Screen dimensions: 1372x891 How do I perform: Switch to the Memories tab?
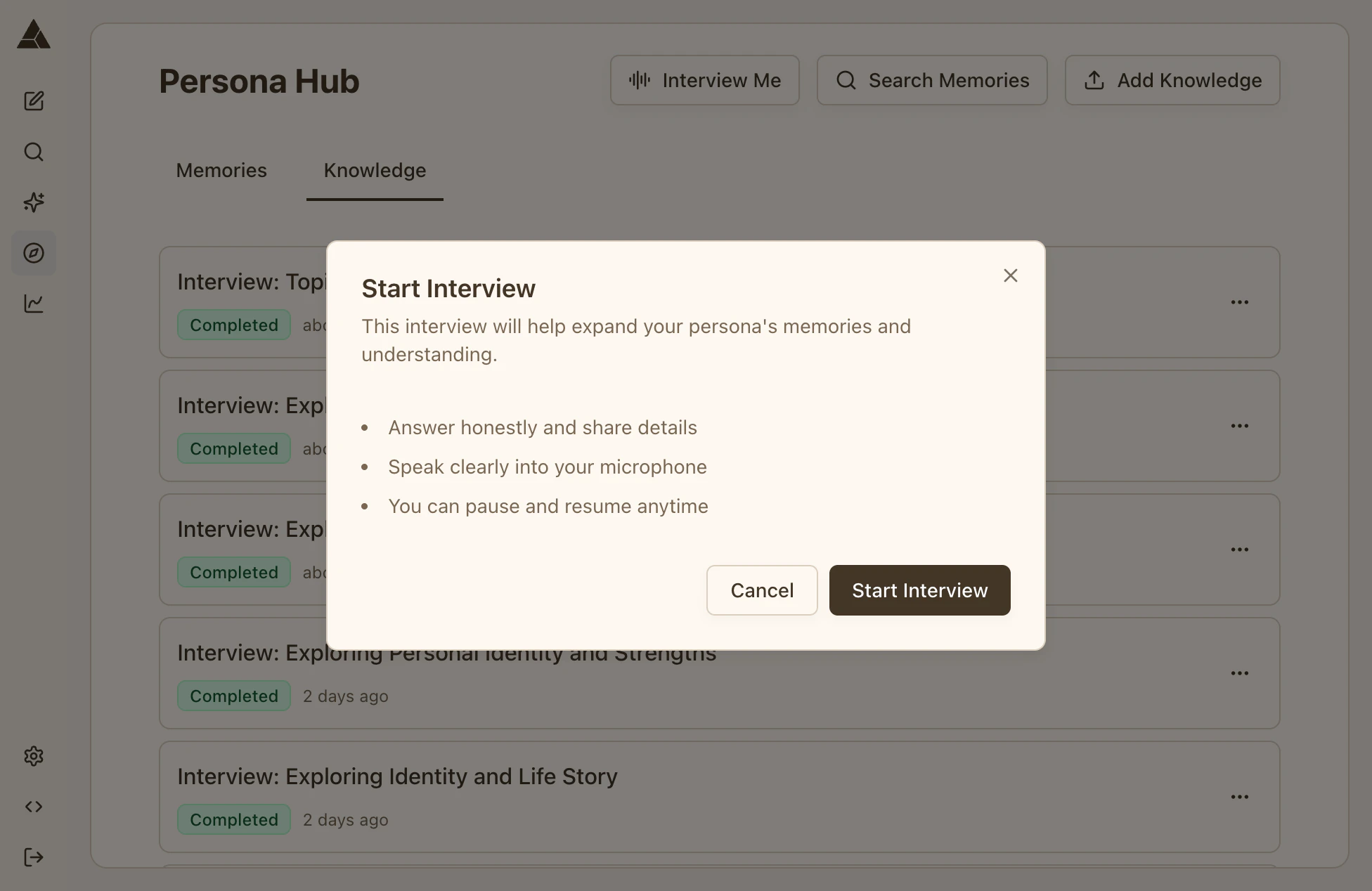coord(221,170)
